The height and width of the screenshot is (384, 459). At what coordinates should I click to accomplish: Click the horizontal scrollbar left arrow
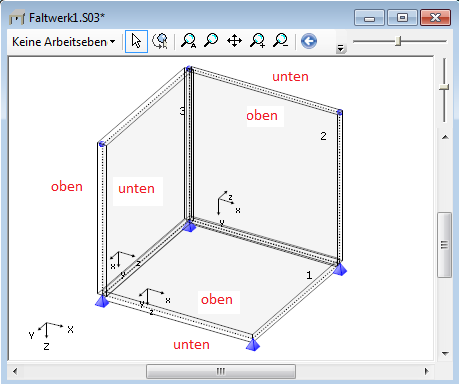15,371
